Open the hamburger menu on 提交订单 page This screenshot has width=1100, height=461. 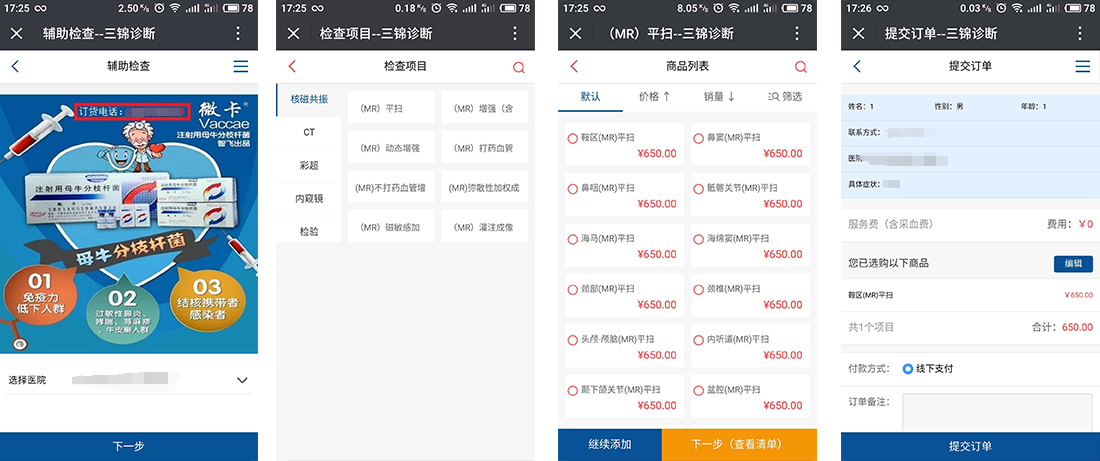(x=1082, y=67)
